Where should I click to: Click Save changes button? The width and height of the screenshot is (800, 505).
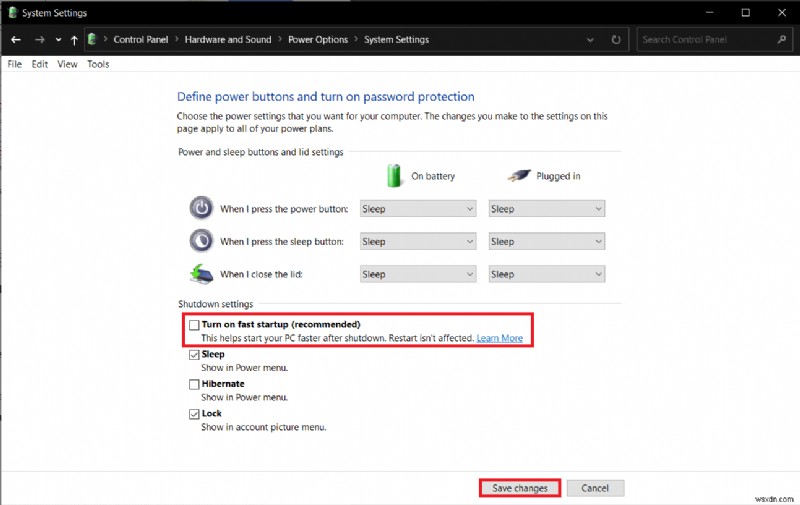pos(519,488)
